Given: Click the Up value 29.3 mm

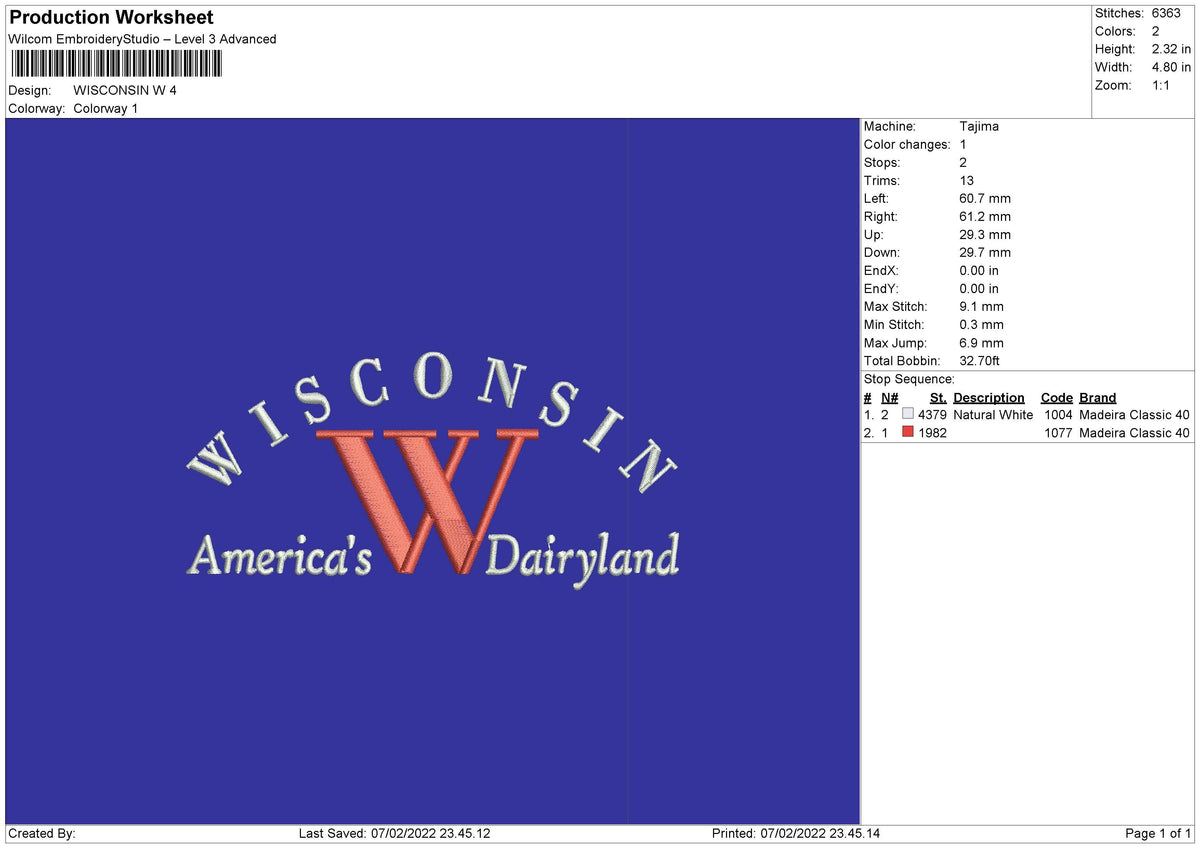Looking at the screenshot, I should tap(985, 234).
